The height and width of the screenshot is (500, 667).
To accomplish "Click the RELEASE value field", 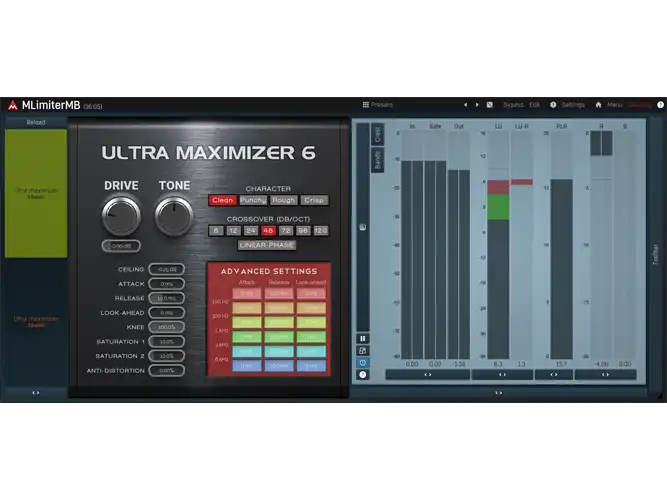I will click(167, 298).
